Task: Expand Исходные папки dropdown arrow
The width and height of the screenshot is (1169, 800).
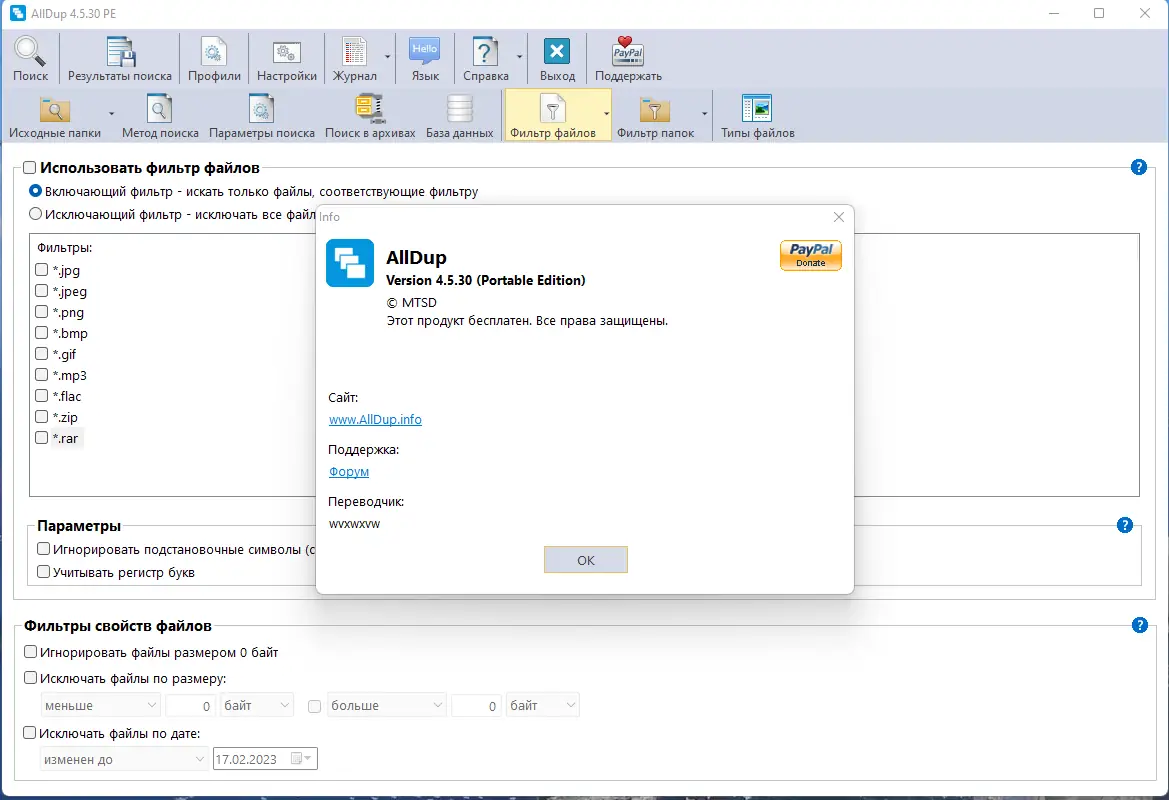Action: pos(111,114)
